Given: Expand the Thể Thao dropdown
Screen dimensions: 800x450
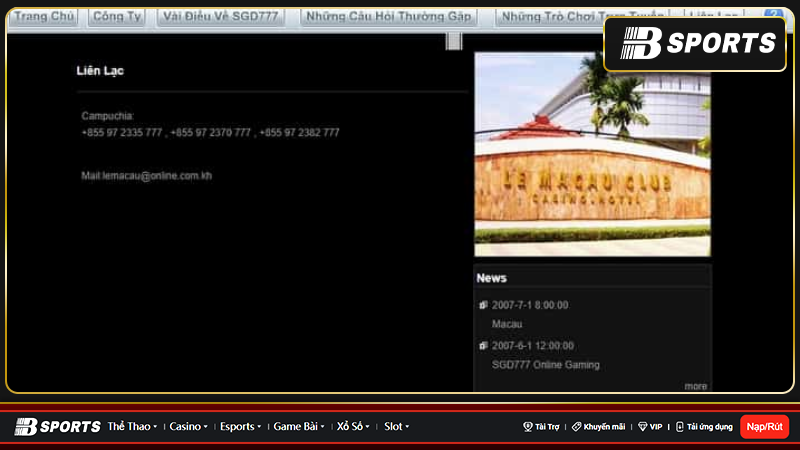Looking at the screenshot, I should (x=132, y=427).
